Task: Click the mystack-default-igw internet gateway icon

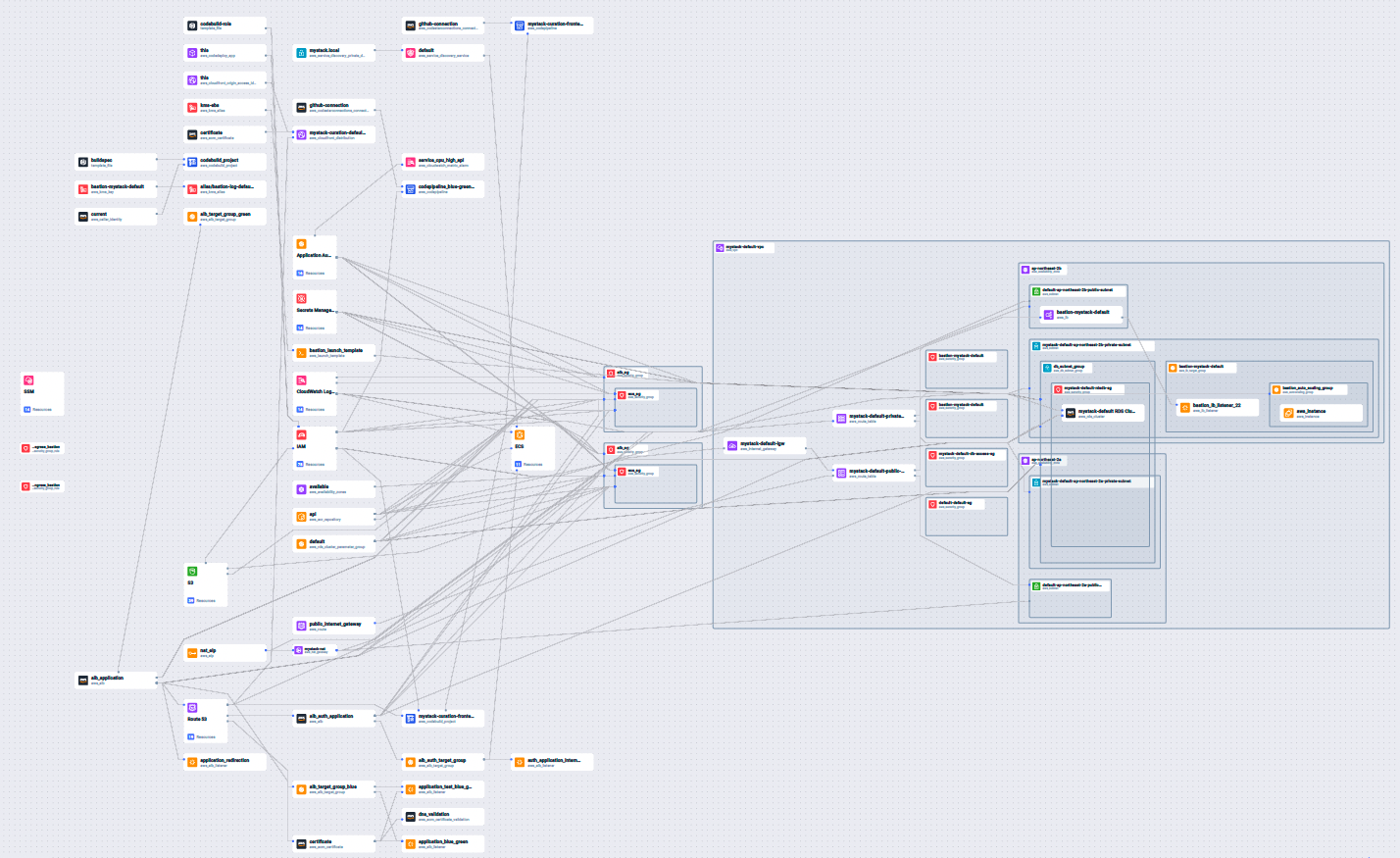Action: coord(731,445)
